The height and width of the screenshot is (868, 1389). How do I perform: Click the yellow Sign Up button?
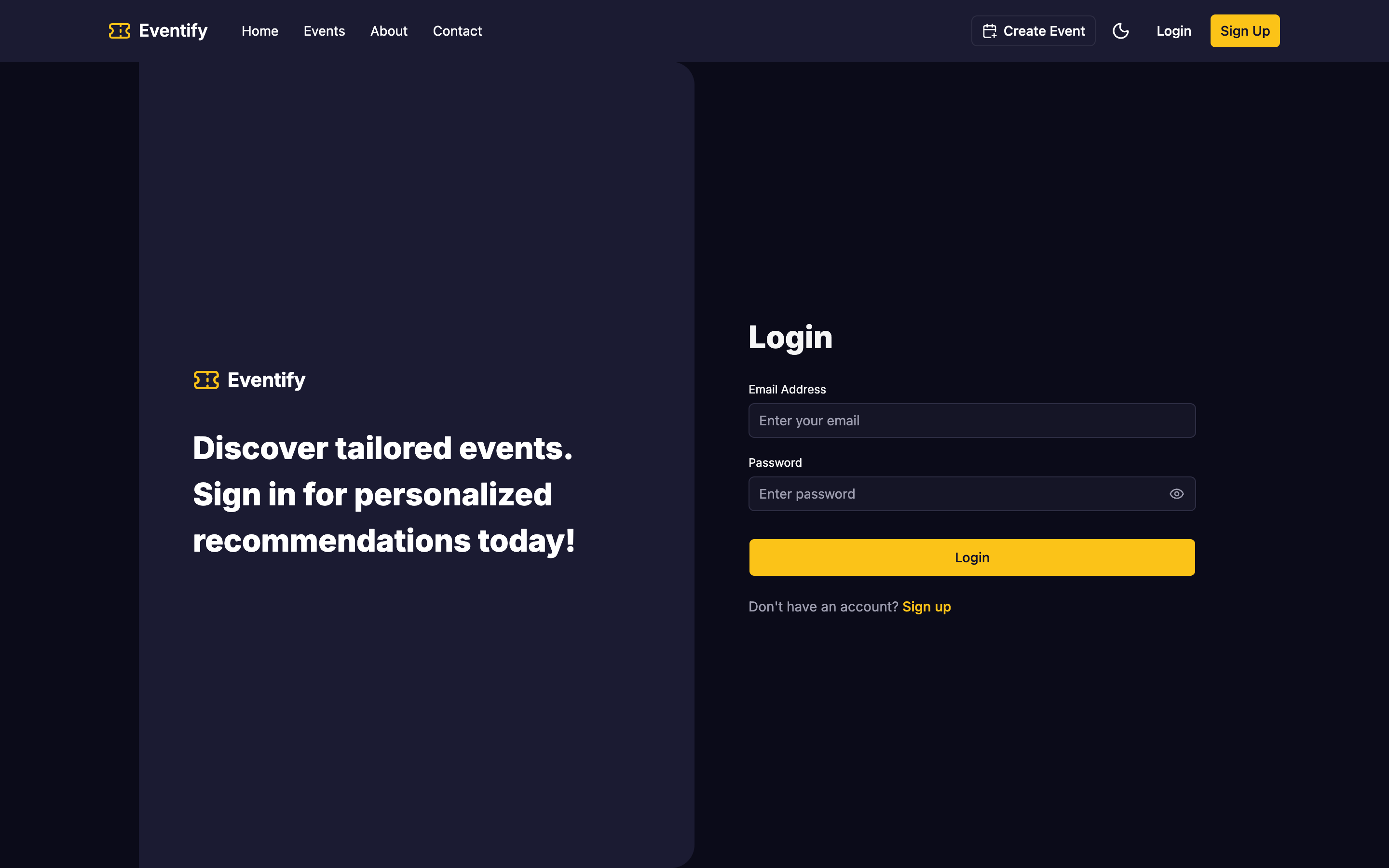[x=1245, y=31]
